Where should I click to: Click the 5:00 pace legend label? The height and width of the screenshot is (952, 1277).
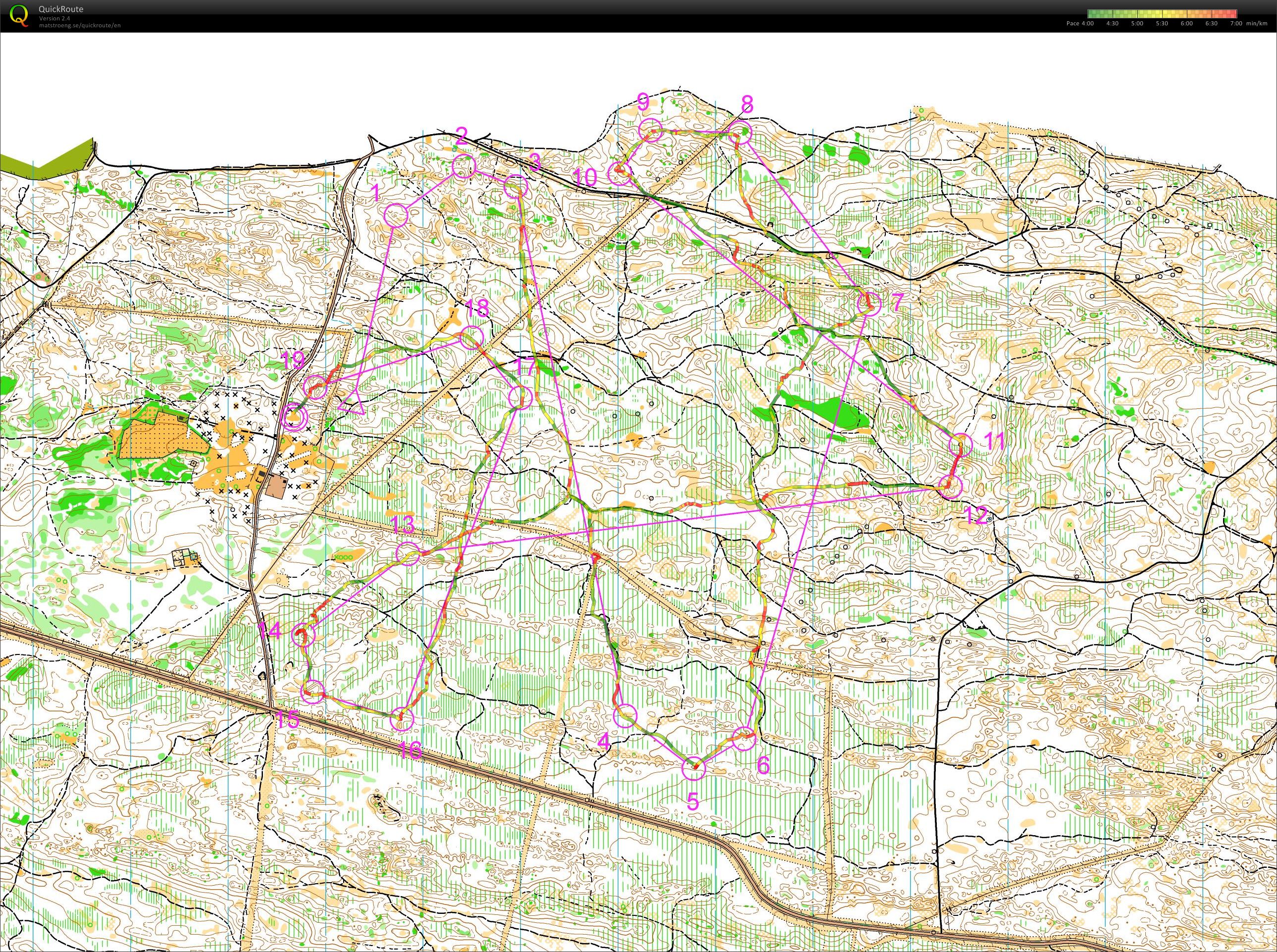[x=1137, y=24]
